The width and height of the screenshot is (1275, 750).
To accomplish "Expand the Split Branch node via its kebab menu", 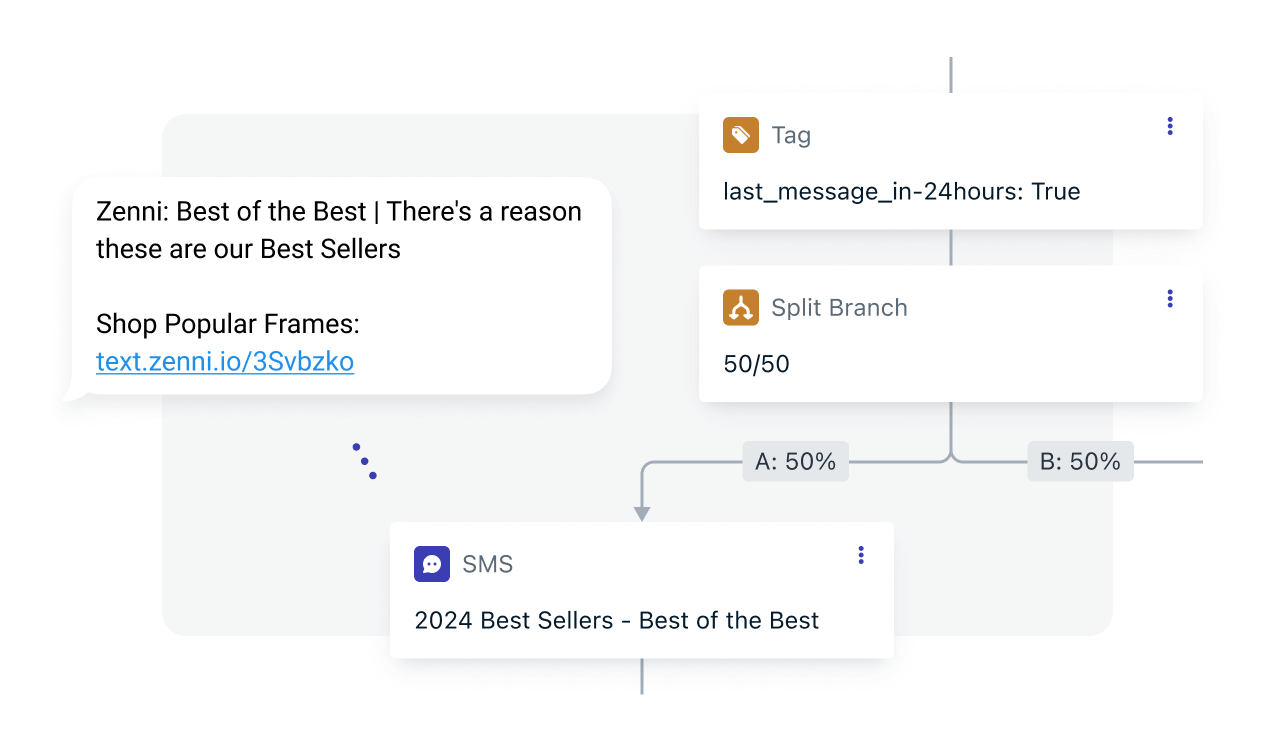I will pos(1169,298).
